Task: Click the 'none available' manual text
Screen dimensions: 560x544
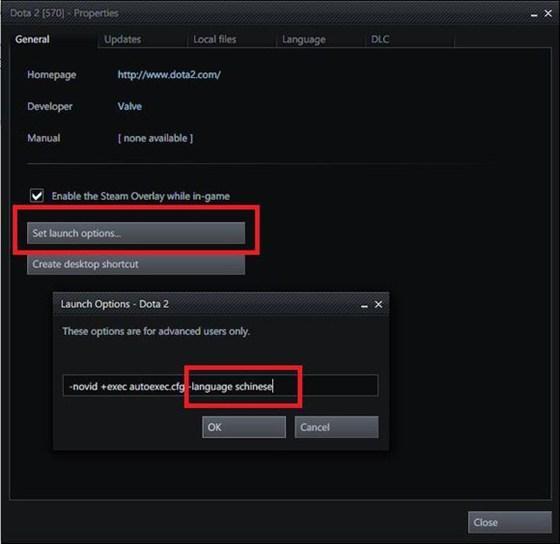Action: [x=155, y=138]
